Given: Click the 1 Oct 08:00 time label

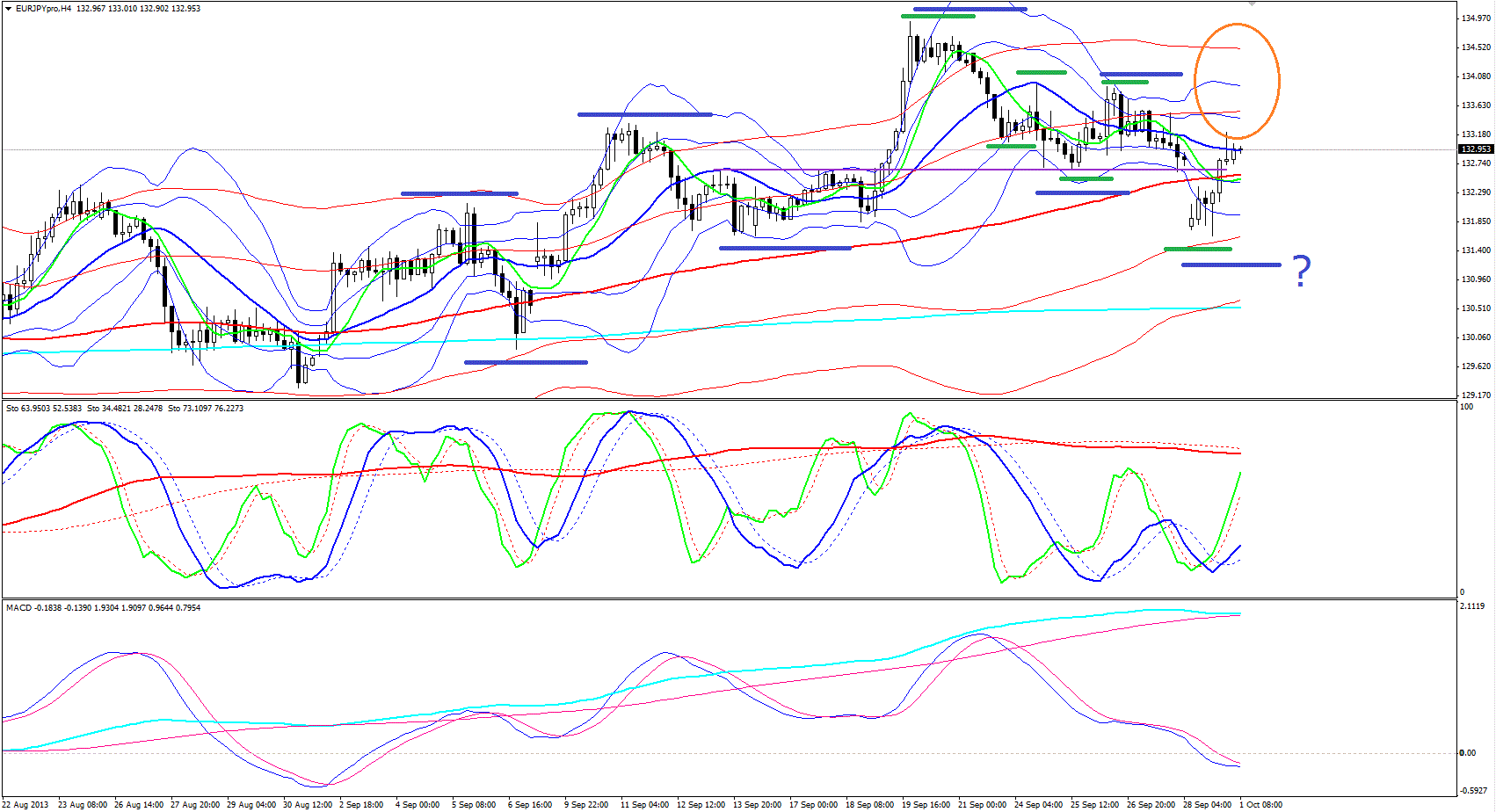Looking at the screenshot, I should pos(1260,804).
